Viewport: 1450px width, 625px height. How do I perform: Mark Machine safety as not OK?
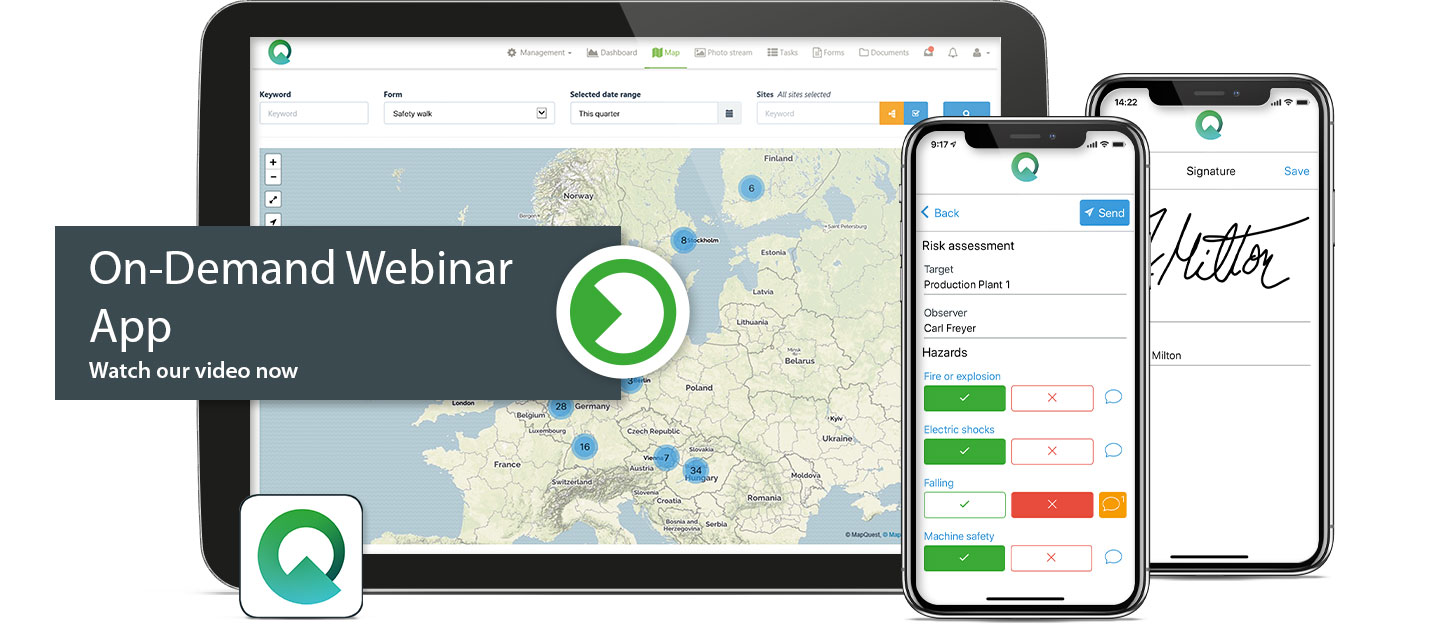(1051, 558)
